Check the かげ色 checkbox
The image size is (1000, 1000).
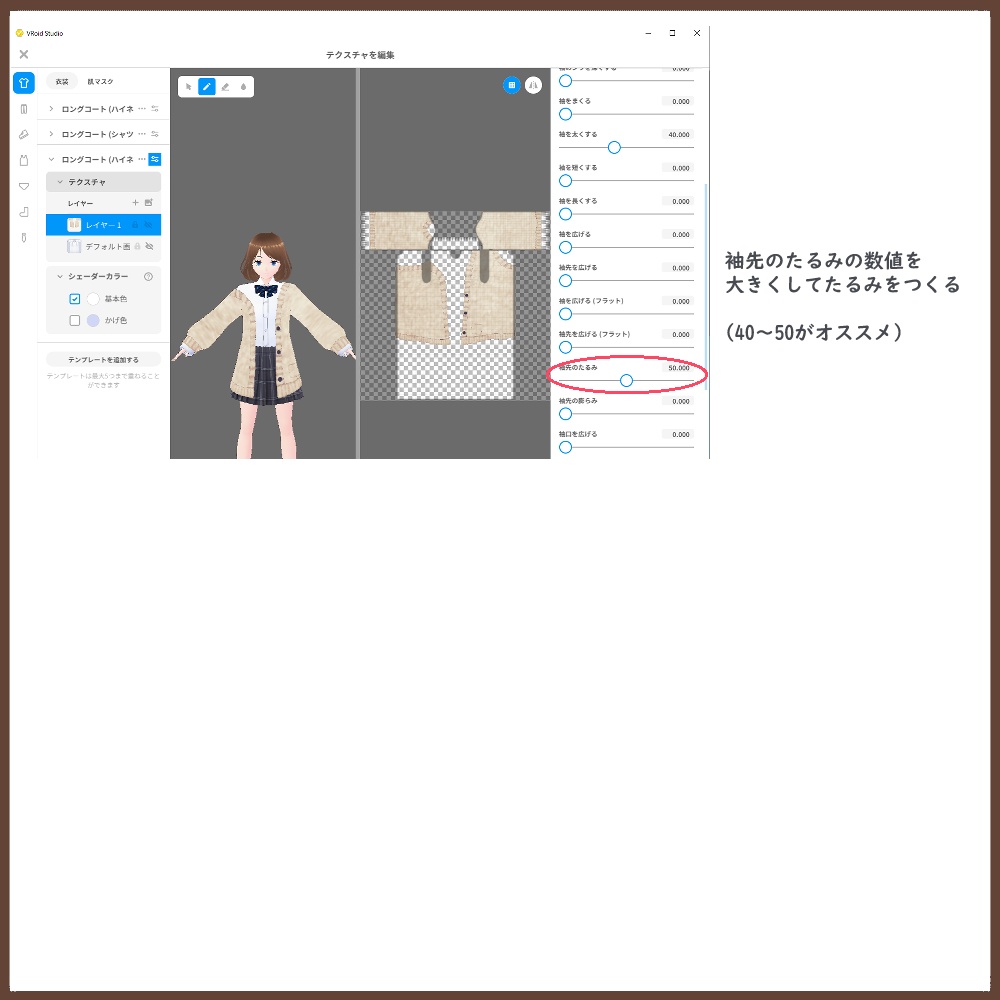[x=75, y=320]
